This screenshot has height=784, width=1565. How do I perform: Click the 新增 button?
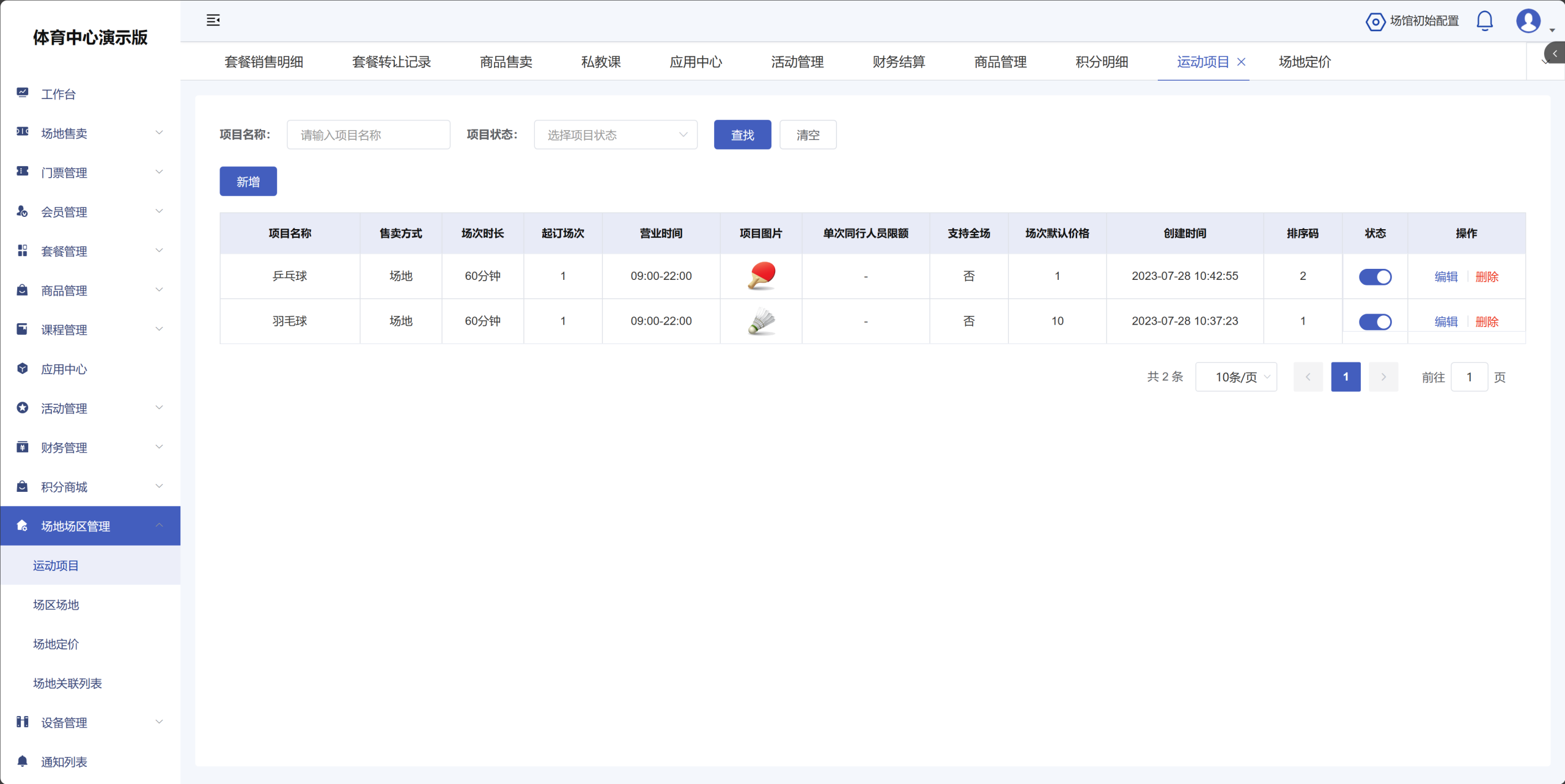[248, 181]
